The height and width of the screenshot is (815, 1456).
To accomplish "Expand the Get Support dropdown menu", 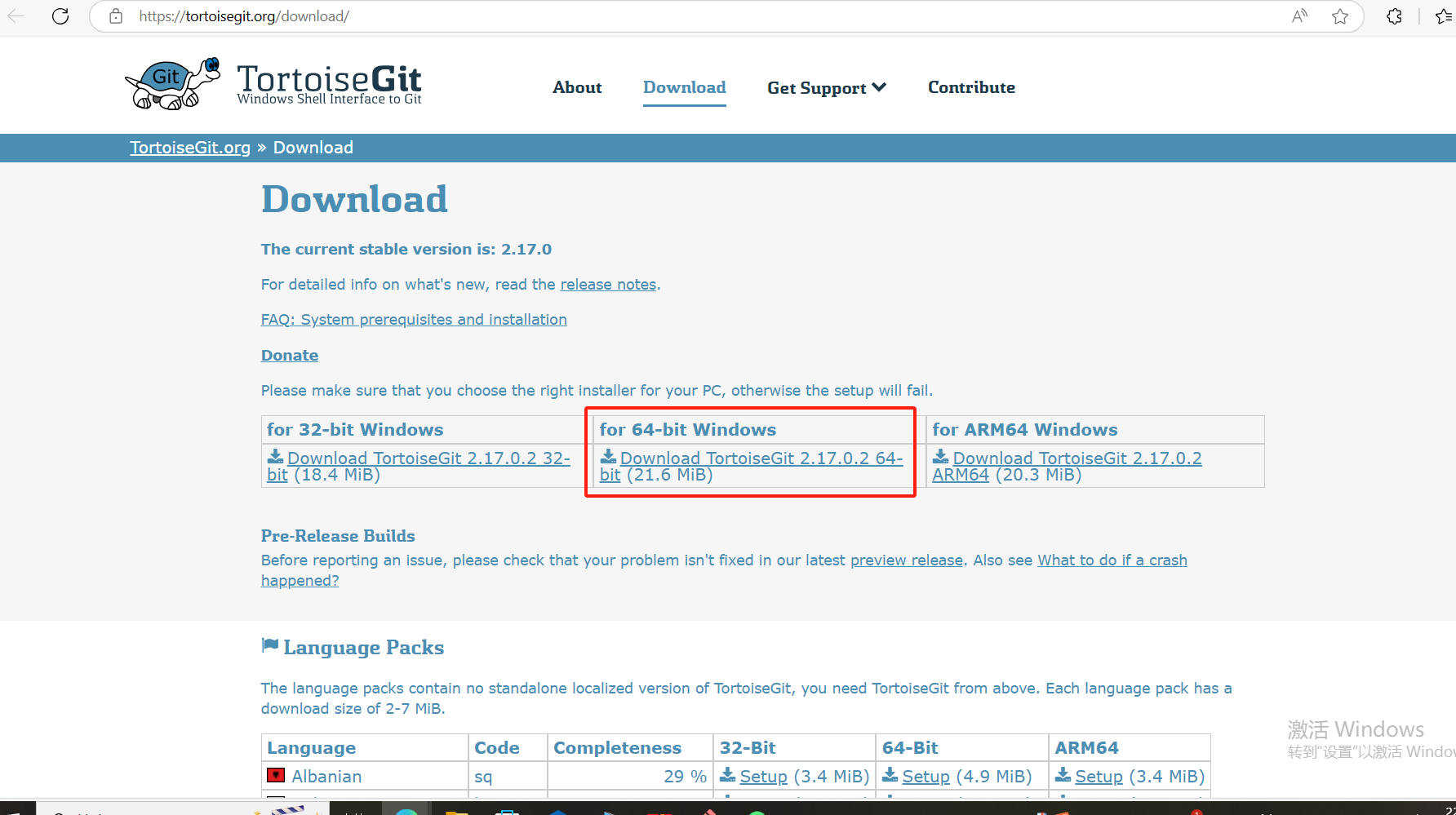I will (826, 87).
